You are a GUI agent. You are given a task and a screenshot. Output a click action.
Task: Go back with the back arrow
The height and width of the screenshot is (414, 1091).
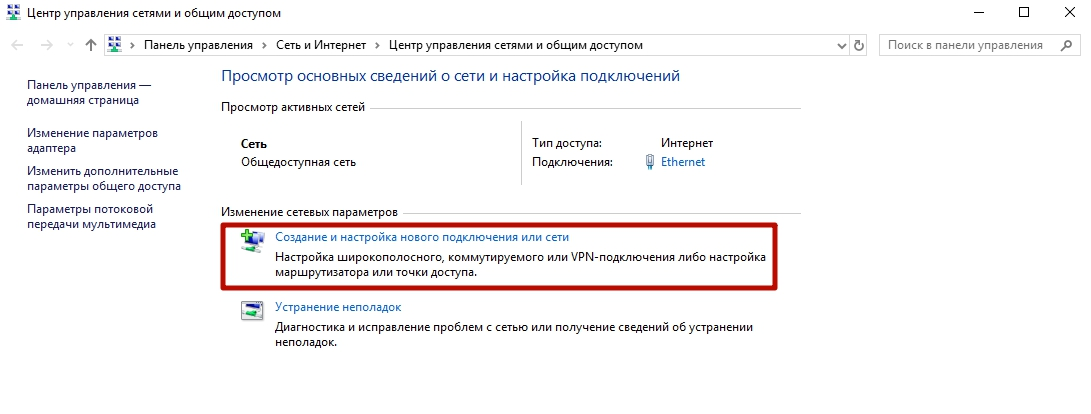(x=18, y=45)
